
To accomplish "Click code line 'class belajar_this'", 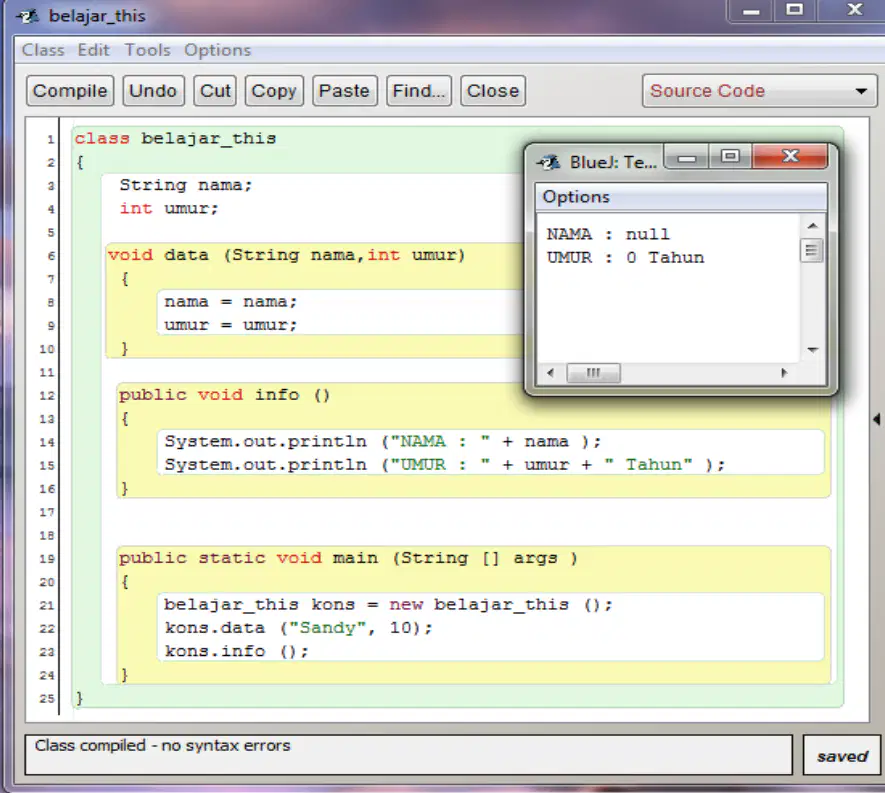I will [x=175, y=139].
